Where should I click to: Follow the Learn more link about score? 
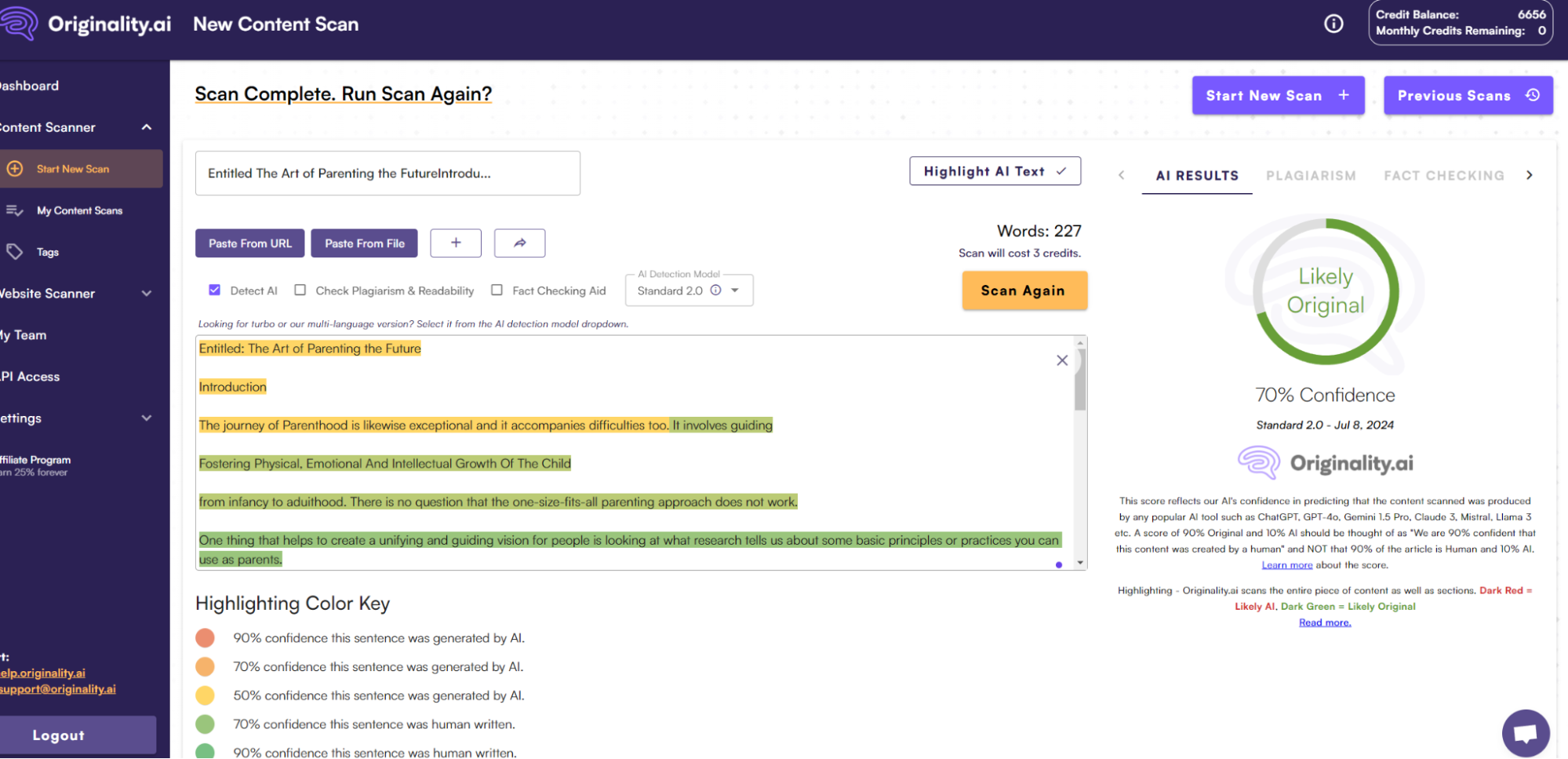coord(1286,565)
